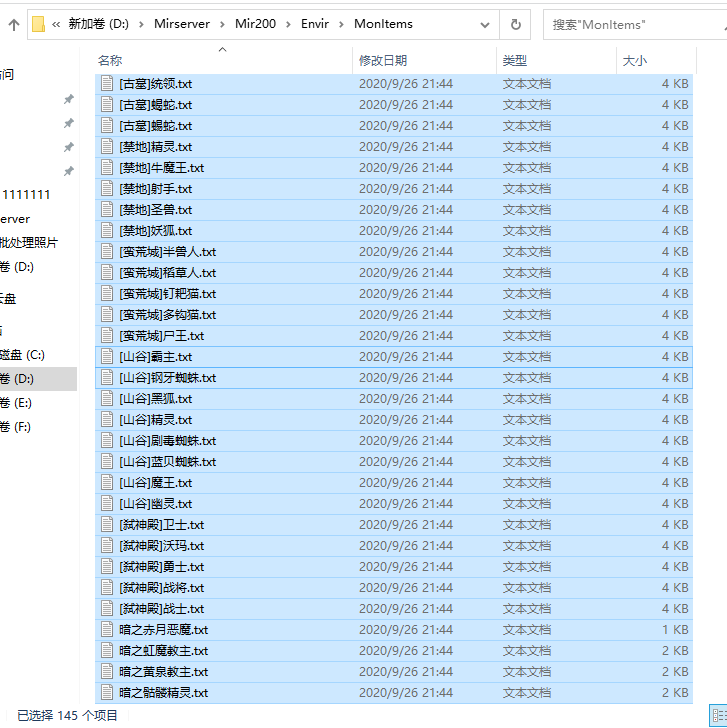
Task: Click file icon of [山谷]钢牙蜘蛛.txt
Action: click(107, 377)
